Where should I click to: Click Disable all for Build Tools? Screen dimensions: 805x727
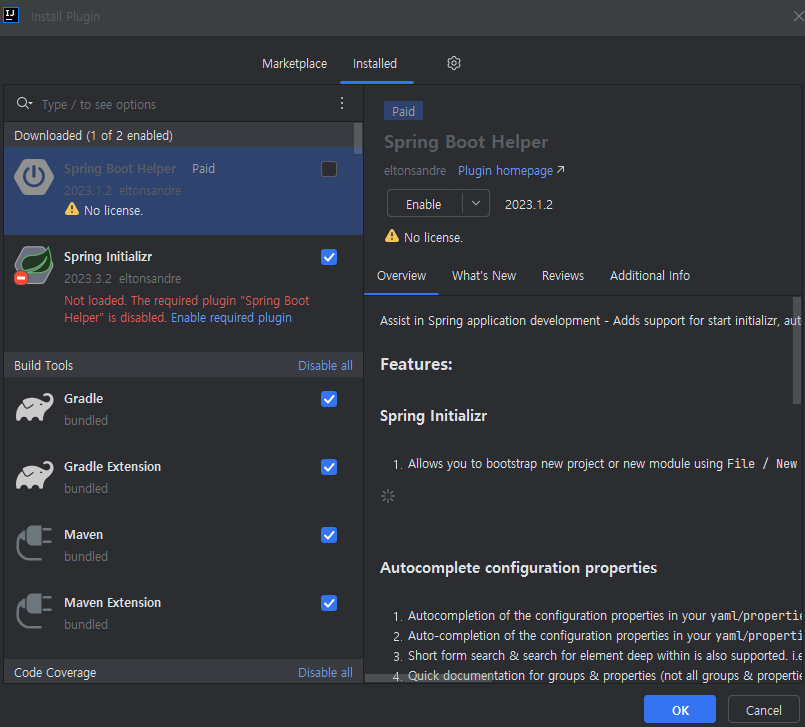tap(325, 366)
